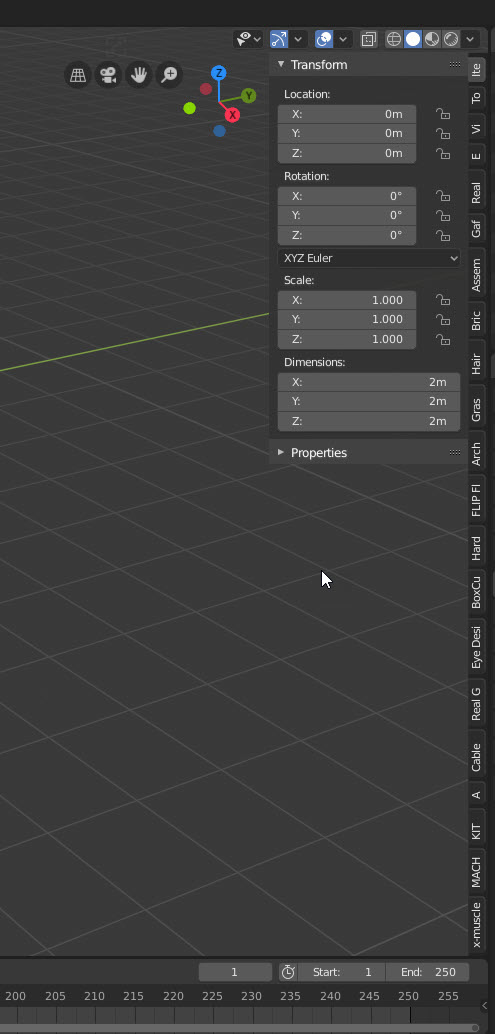Viewport: 495px width, 1034px height.
Task: Lock Location Z
Action: pos(443,153)
